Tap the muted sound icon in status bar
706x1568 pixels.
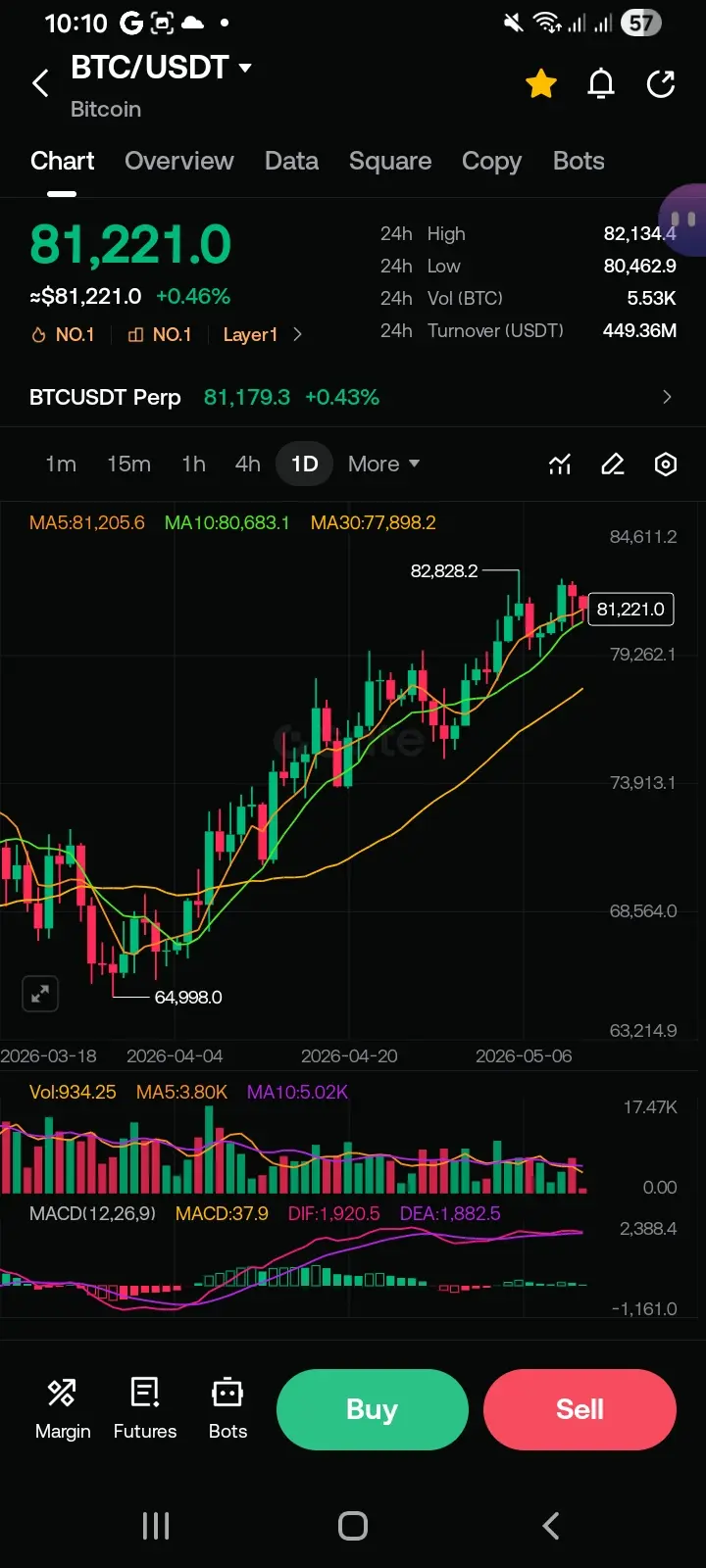point(513,23)
